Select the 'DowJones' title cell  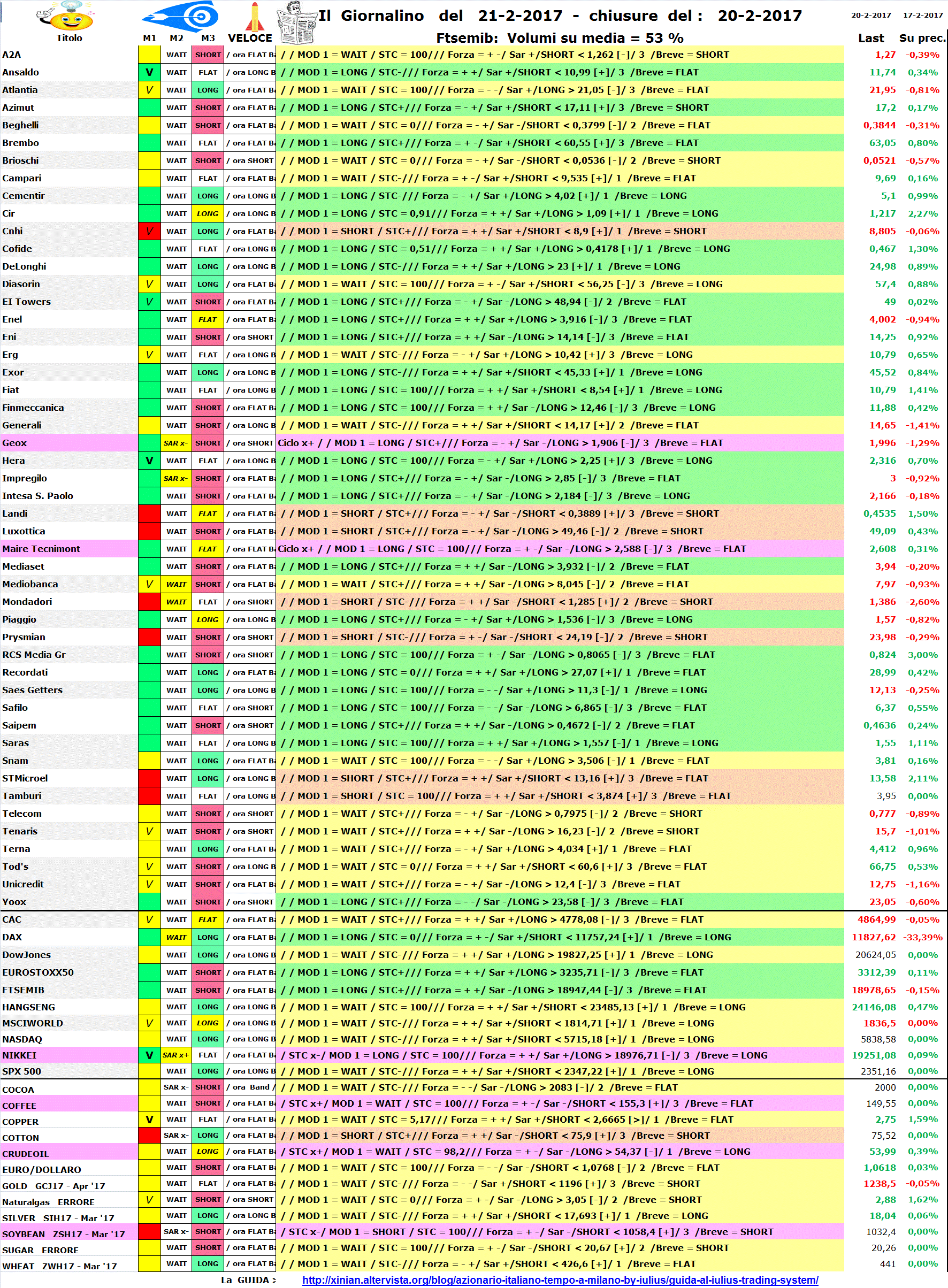tap(69, 955)
